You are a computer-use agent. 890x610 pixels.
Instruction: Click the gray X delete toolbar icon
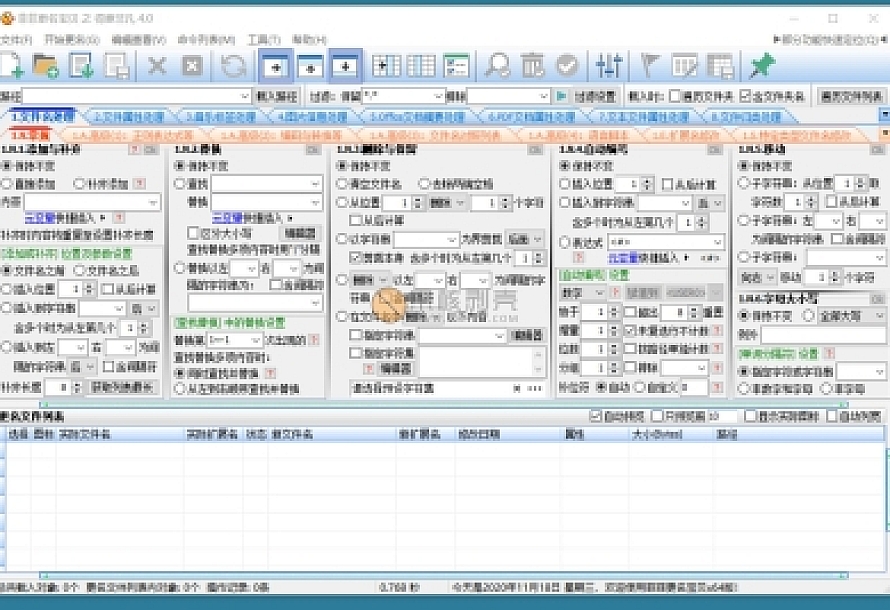157,66
